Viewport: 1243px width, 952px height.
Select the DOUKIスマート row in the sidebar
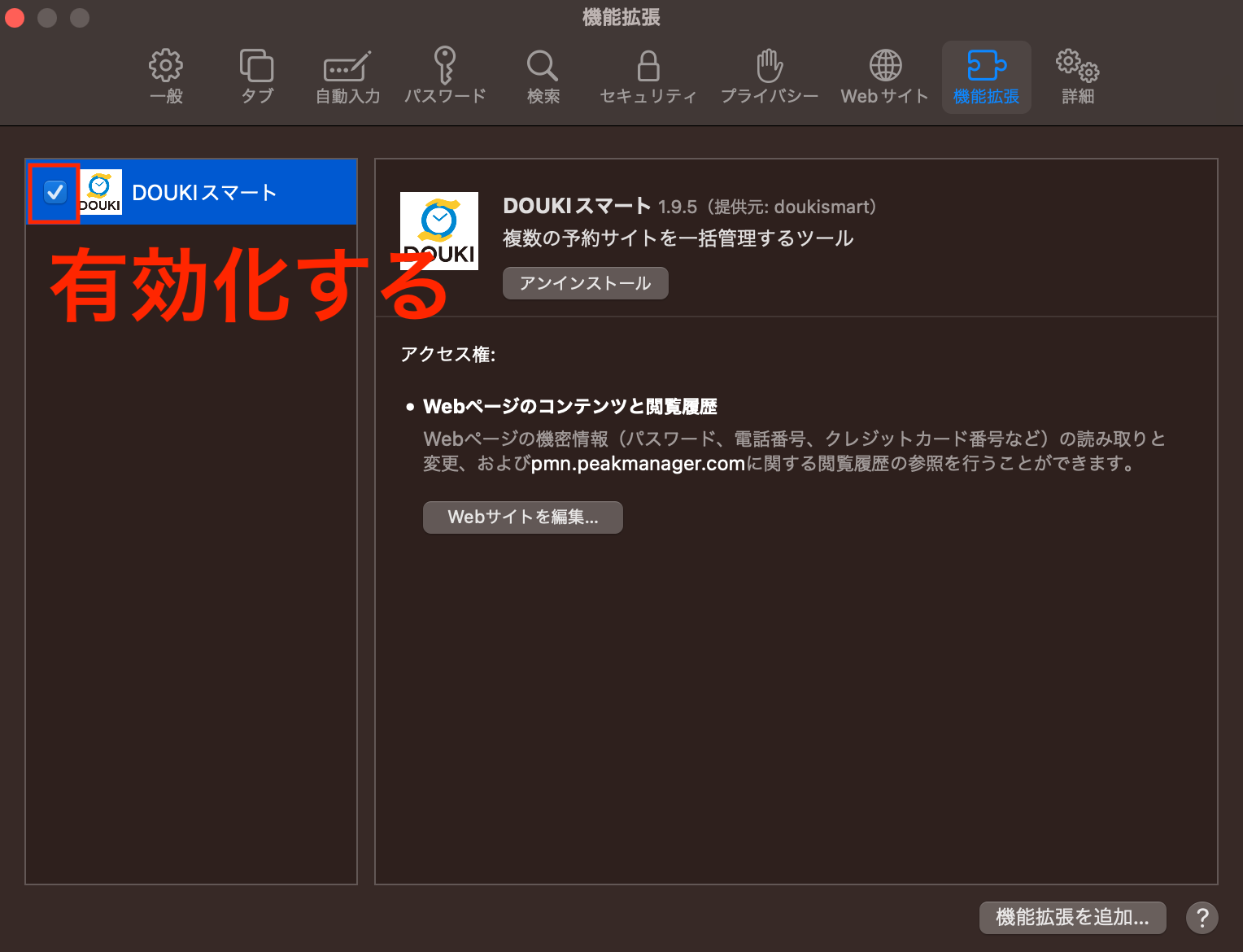191,192
